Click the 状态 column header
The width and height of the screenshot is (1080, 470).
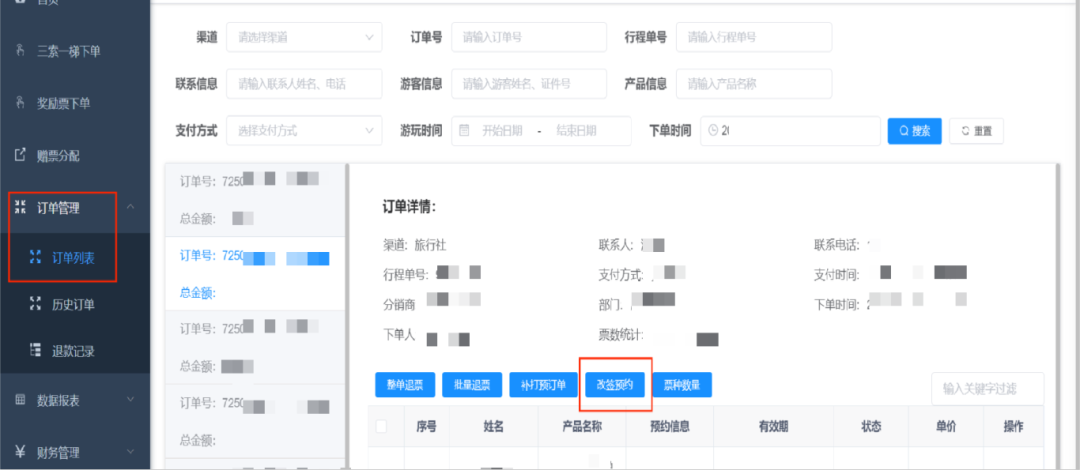coord(871,427)
